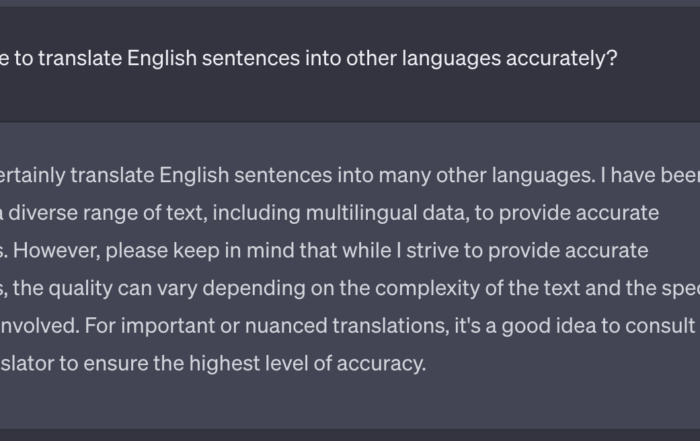Click "the quality can vary" in the response
700x441 pixels.
click(105, 288)
